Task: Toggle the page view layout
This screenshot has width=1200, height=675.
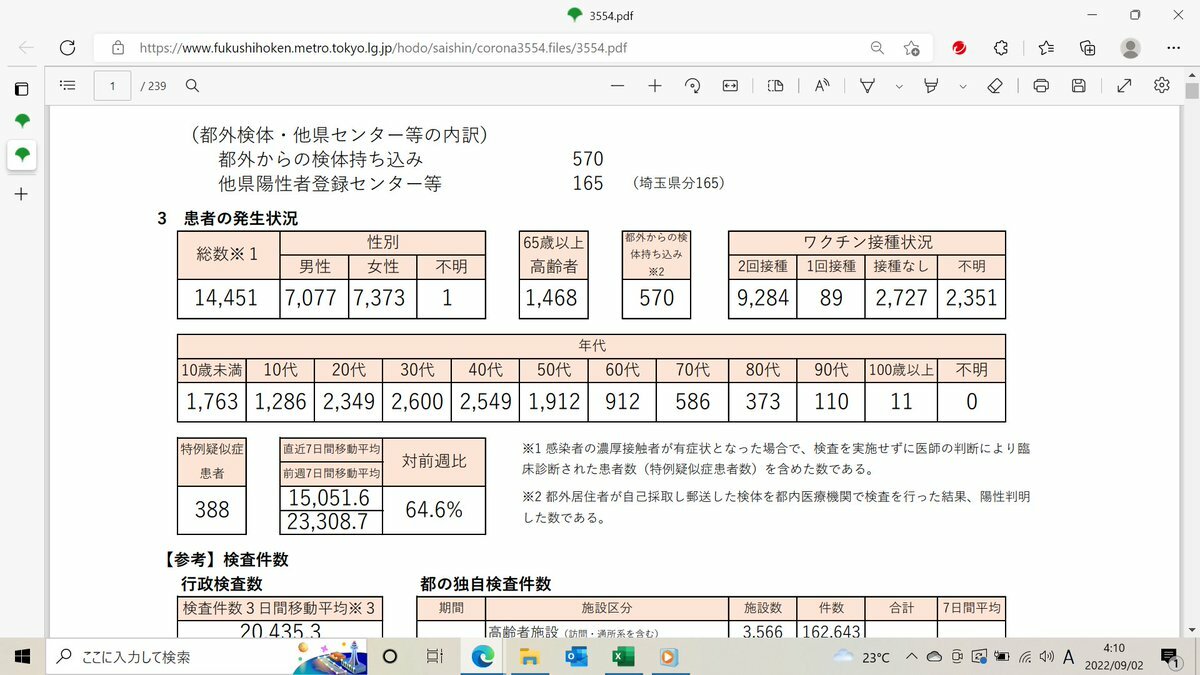Action: (775, 86)
